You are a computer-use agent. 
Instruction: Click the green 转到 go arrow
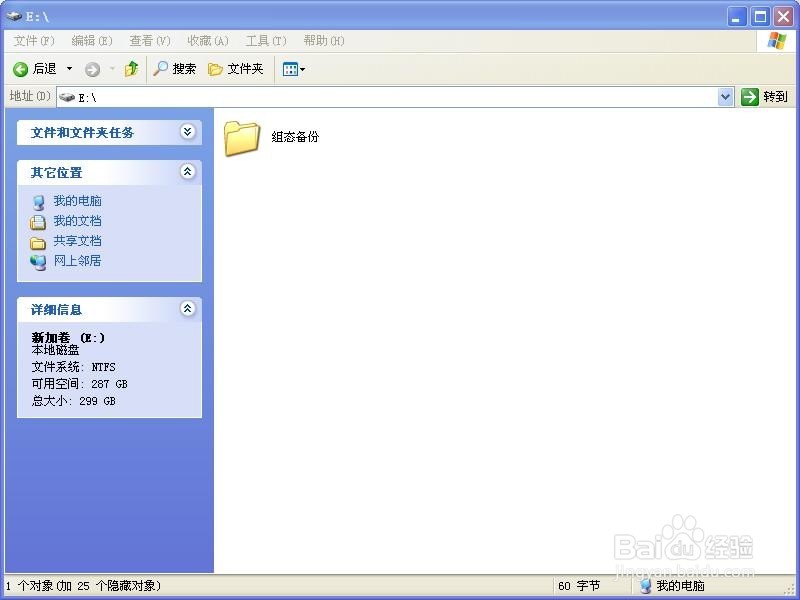tap(749, 96)
